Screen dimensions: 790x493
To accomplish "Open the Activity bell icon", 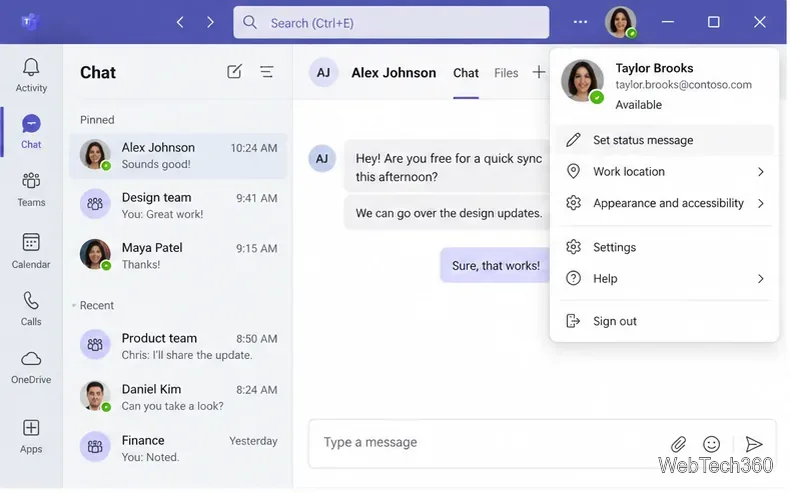I will (31, 68).
